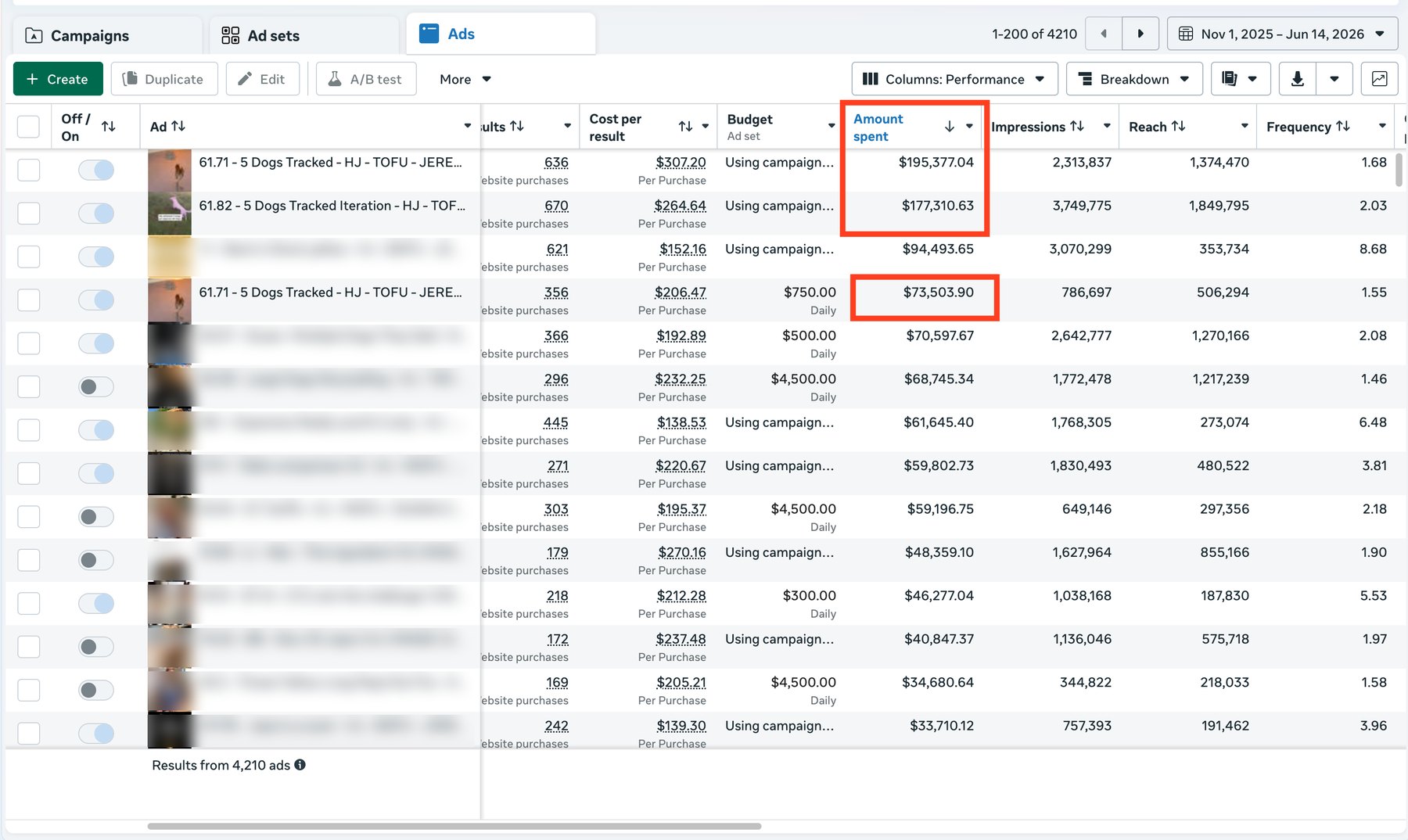Switch to the Ad sets tab
The width and height of the screenshot is (1408, 840).
tap(304, 35)
